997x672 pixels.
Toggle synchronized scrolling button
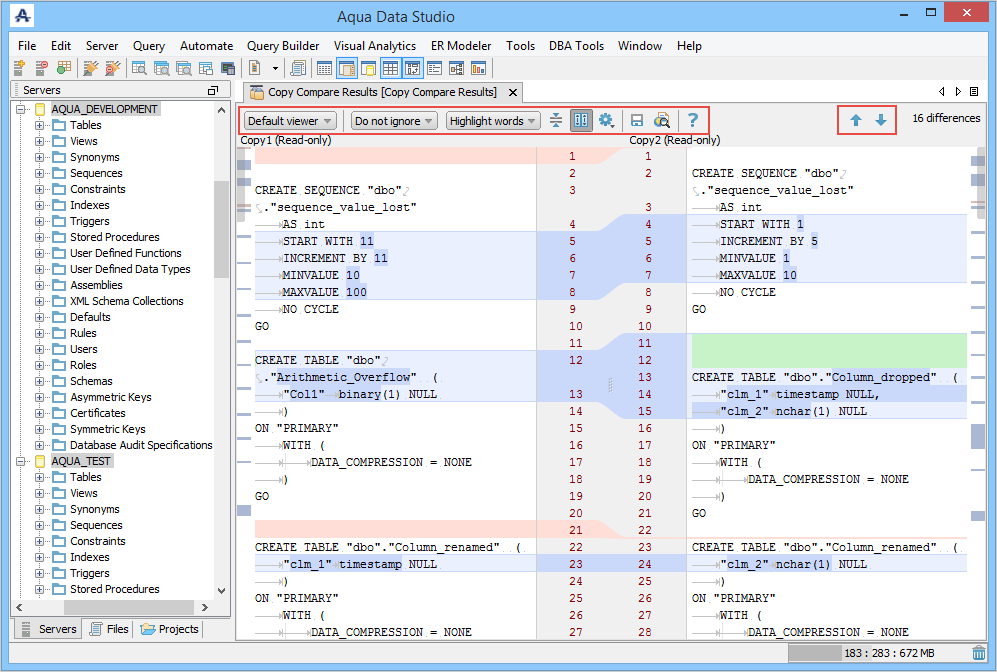pyautogui.click(x=581, y=121)
